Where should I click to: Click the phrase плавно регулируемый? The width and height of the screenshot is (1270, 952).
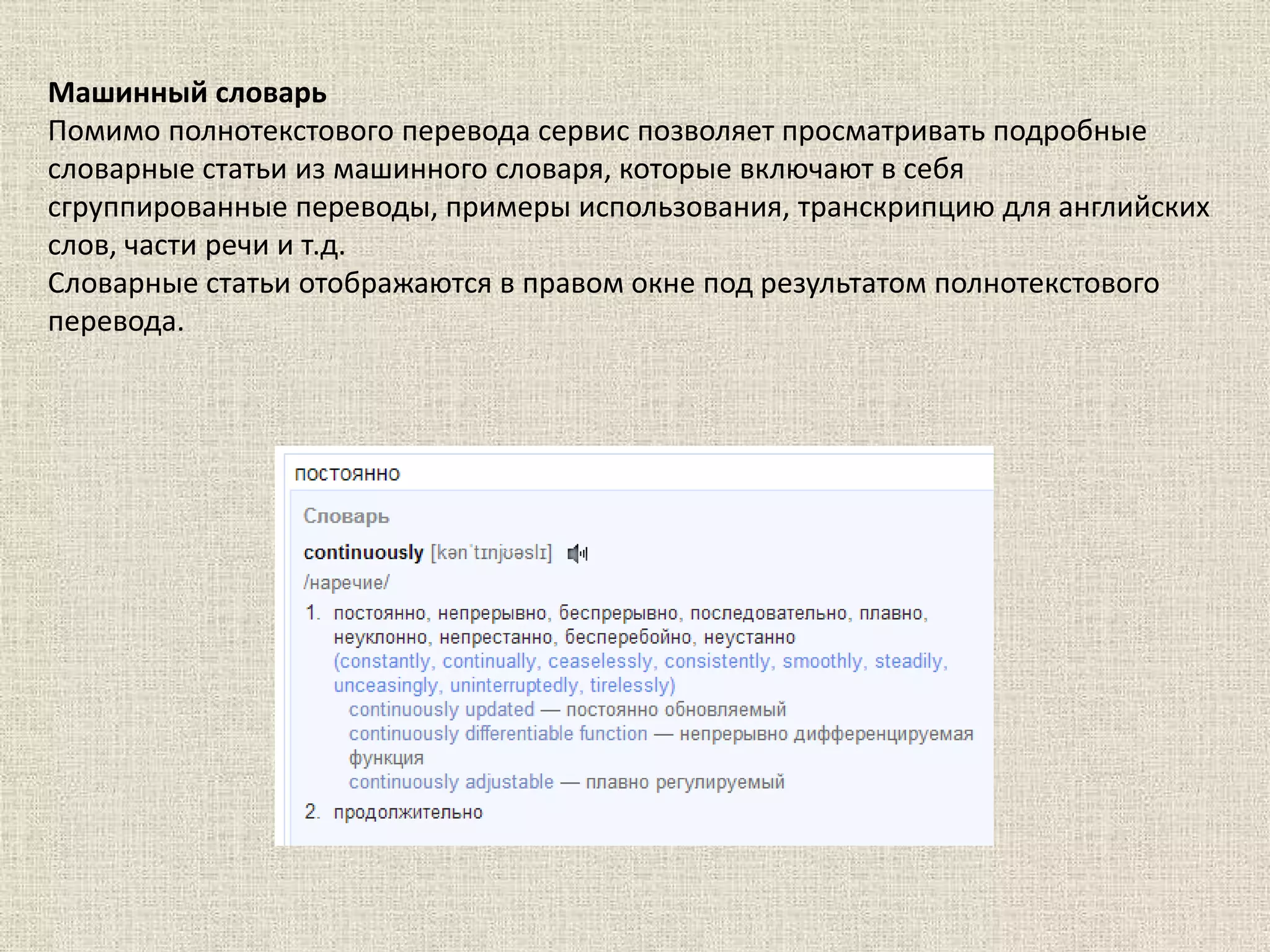pyautogui.click(x=685, y=782)
